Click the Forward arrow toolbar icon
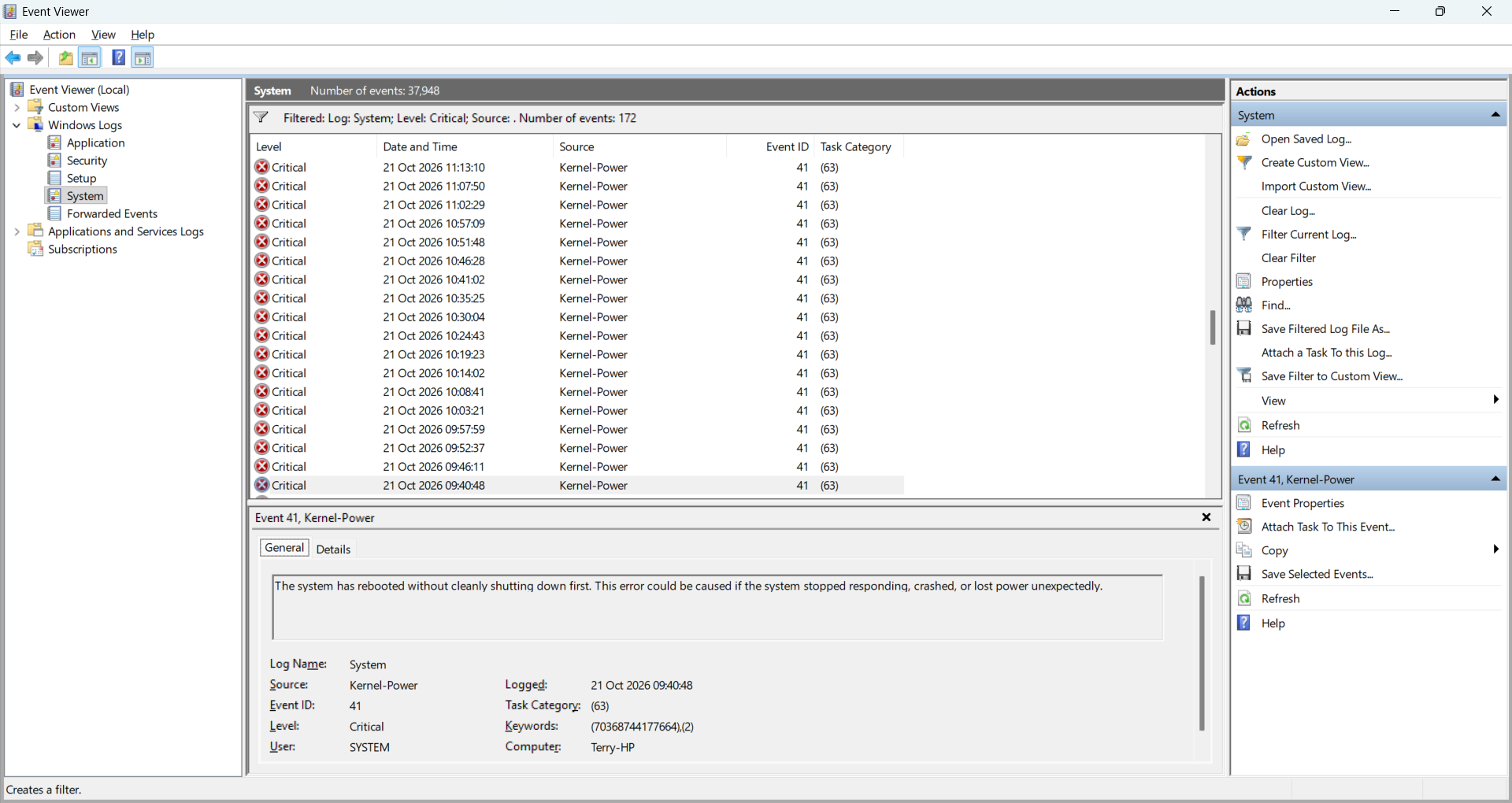This screenshot has width=1512, height=803. [35, 57]
